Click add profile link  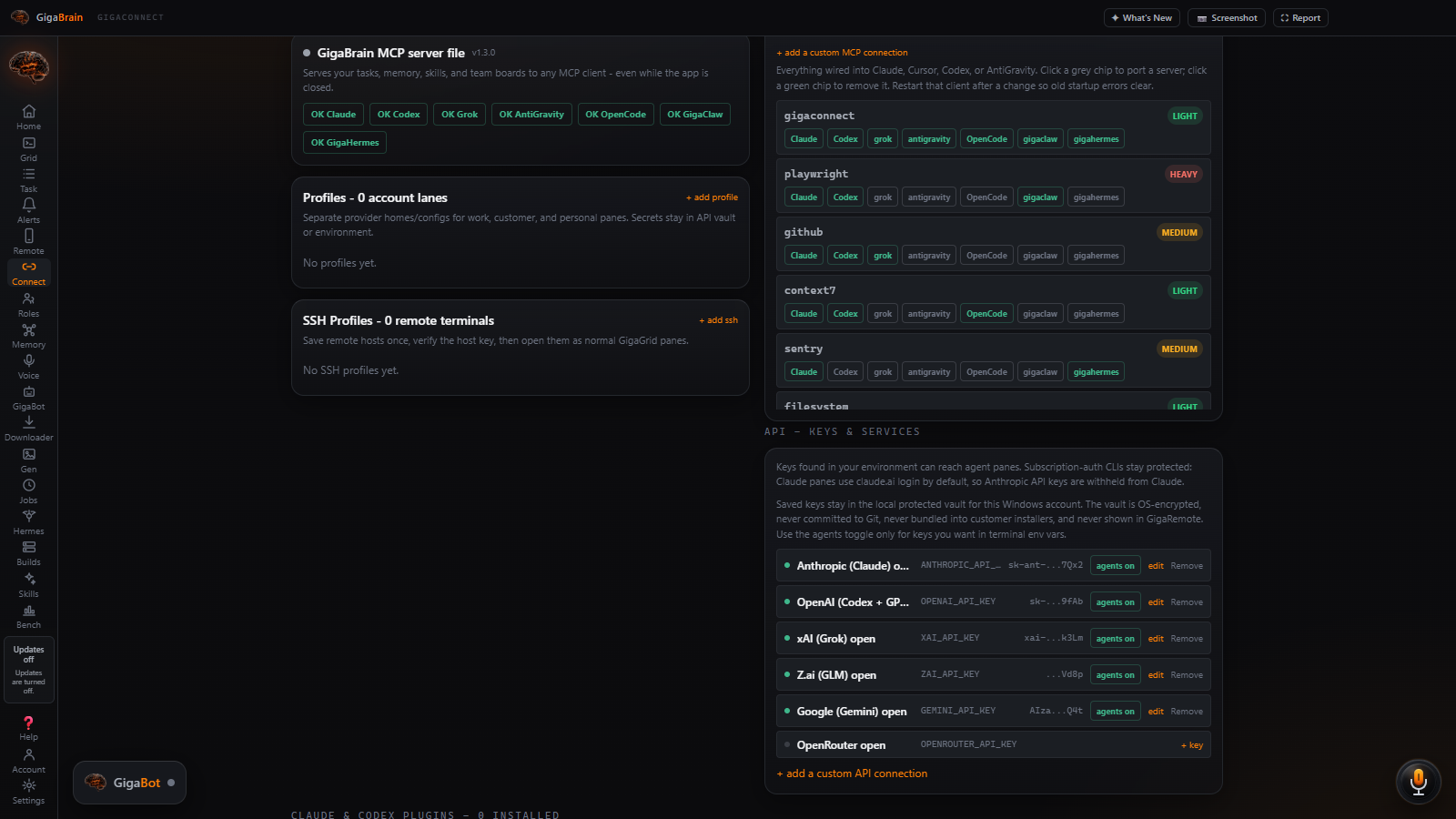712,197
